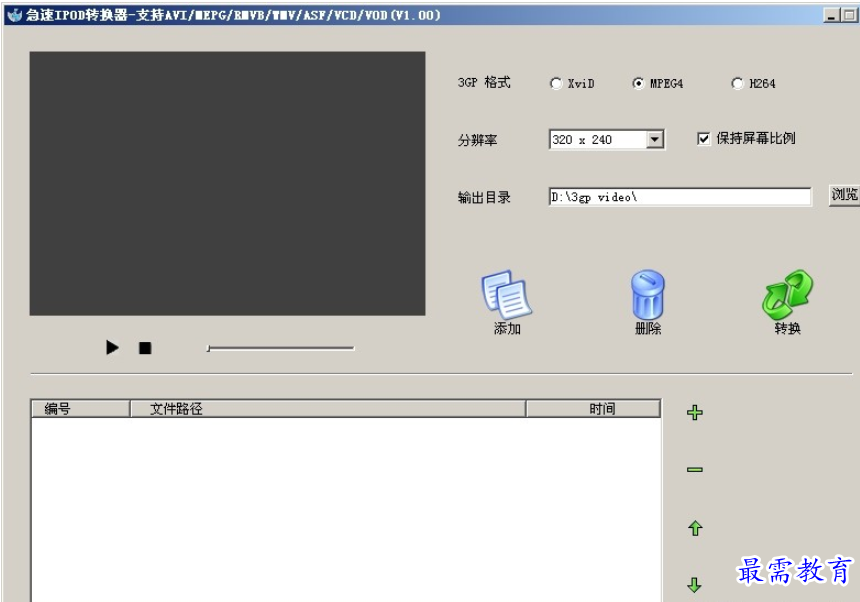Minimize the converter window
This screenshot has height=602, width=860.
pos(831,15)
